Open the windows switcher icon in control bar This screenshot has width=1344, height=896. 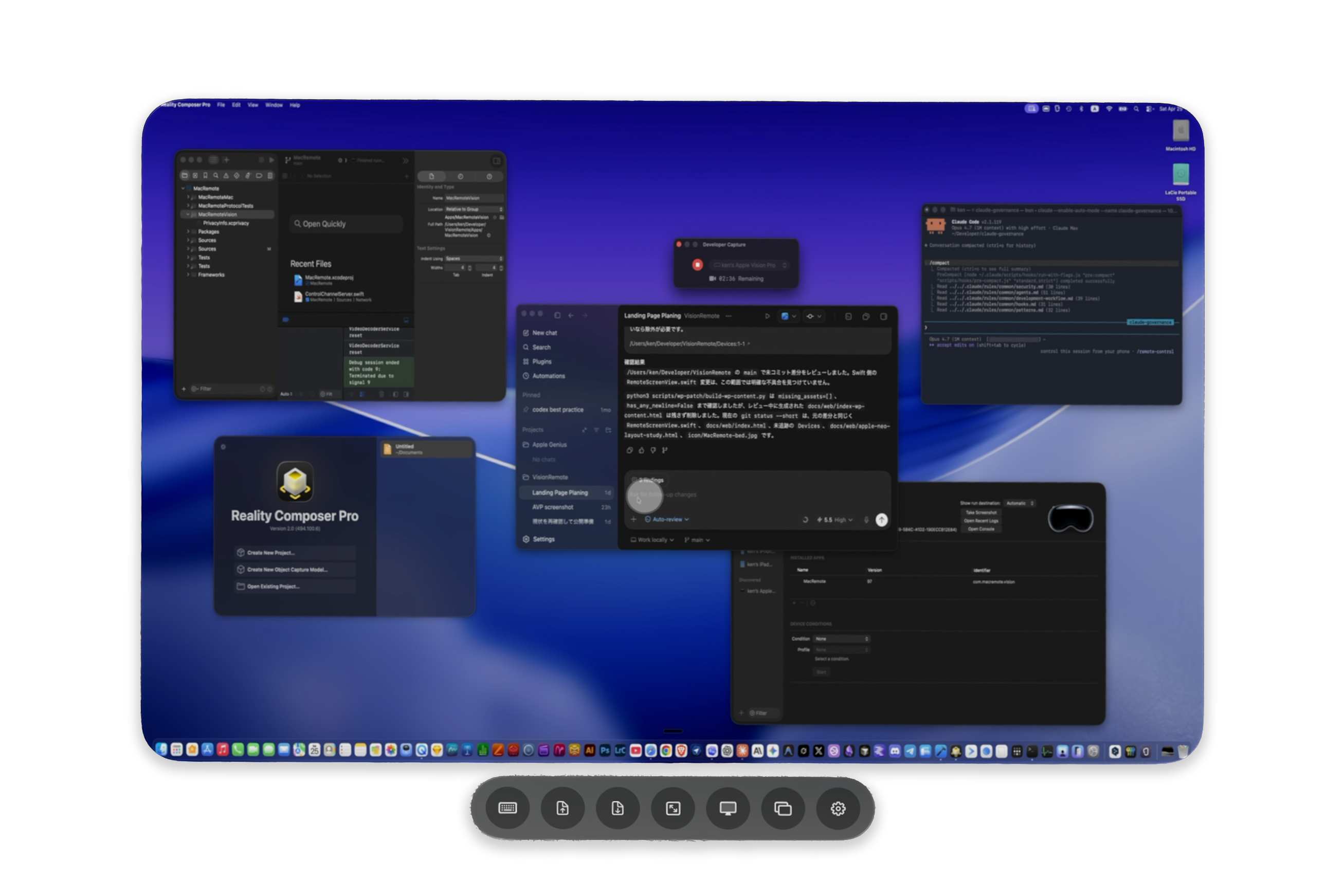click(783, 808)
